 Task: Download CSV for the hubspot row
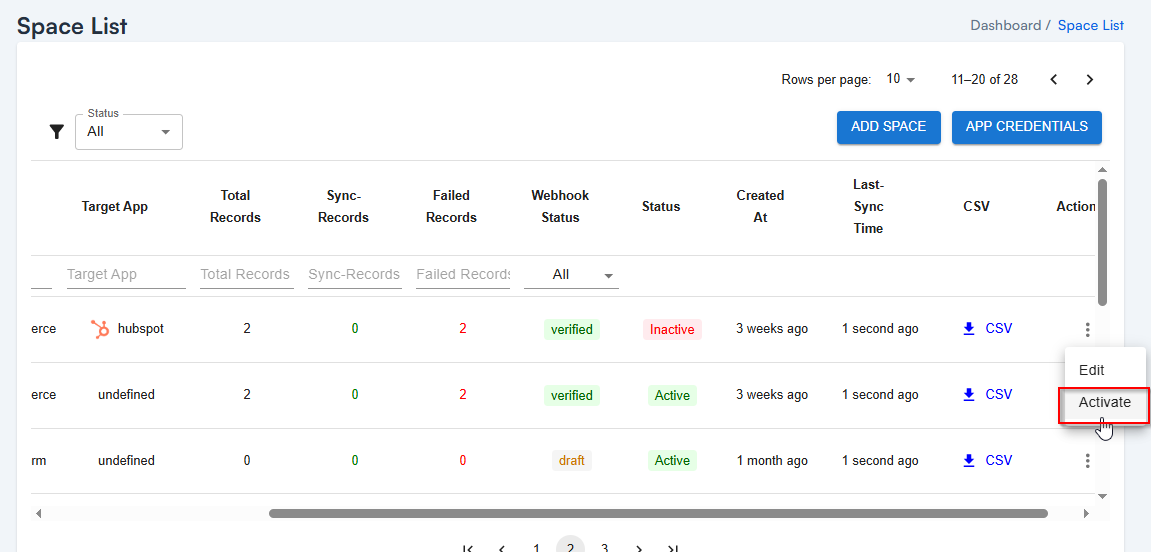click(x=986, y=329)
